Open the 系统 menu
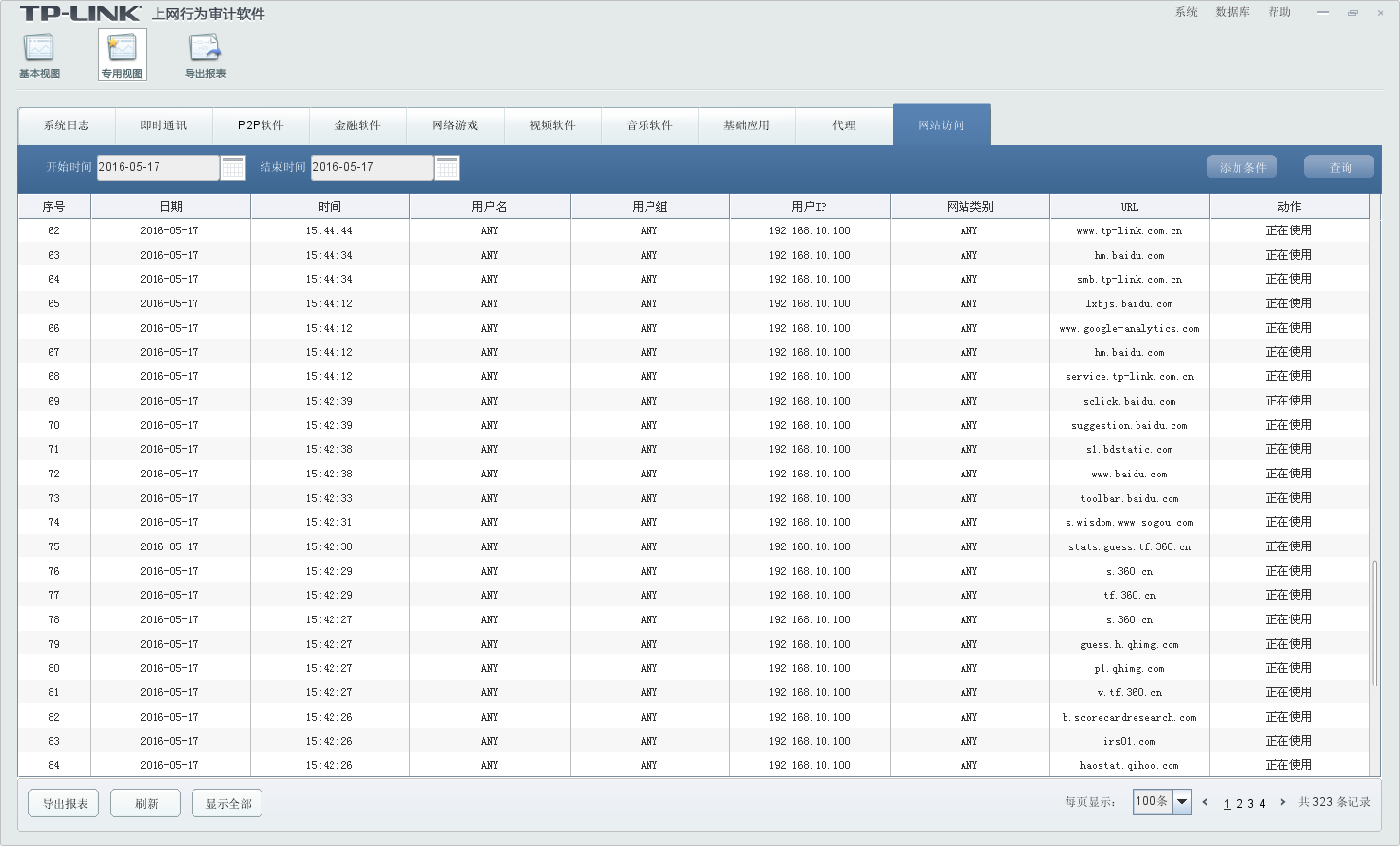The image size is (1400, 846). coord(1186,12)
